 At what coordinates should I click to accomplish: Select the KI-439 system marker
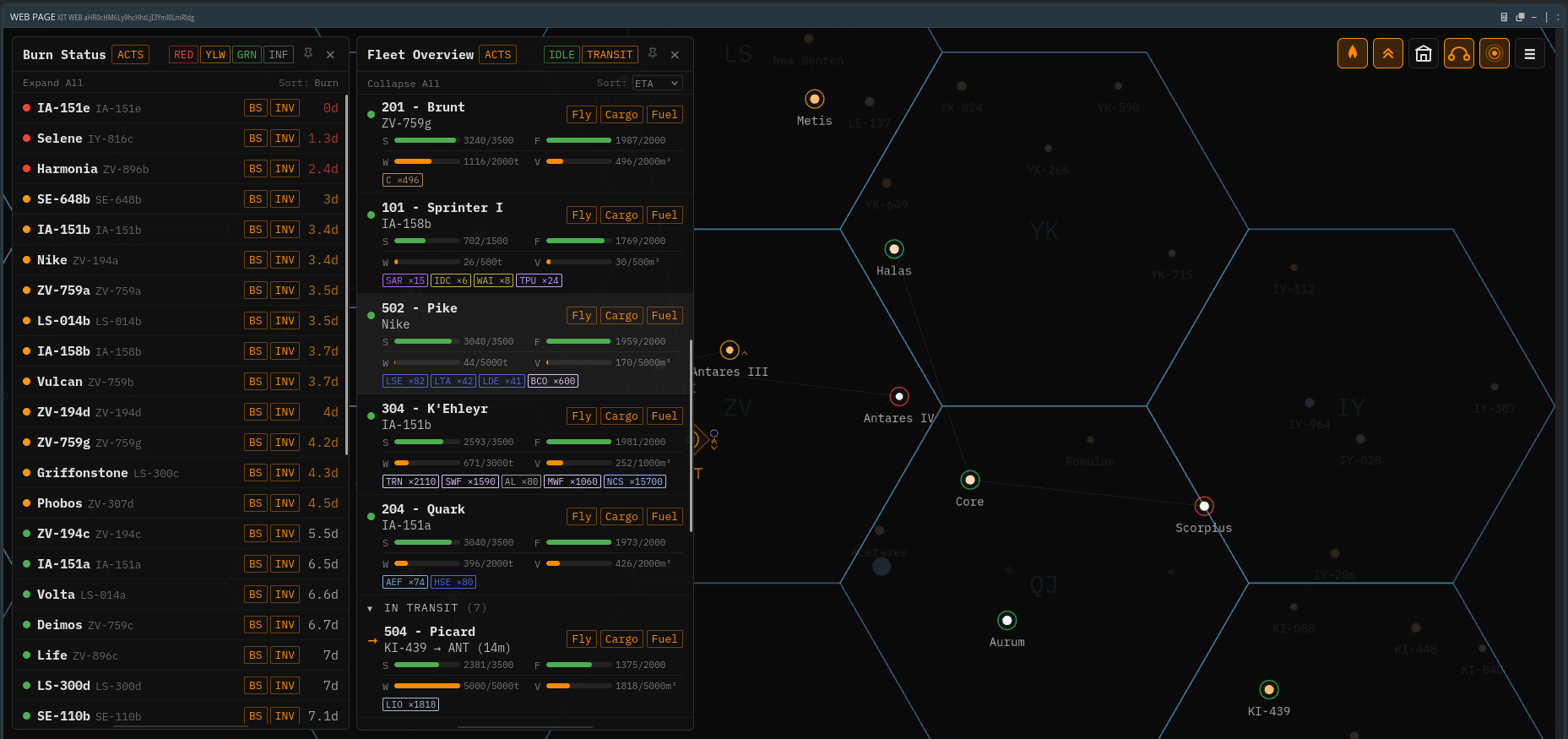1268,689
